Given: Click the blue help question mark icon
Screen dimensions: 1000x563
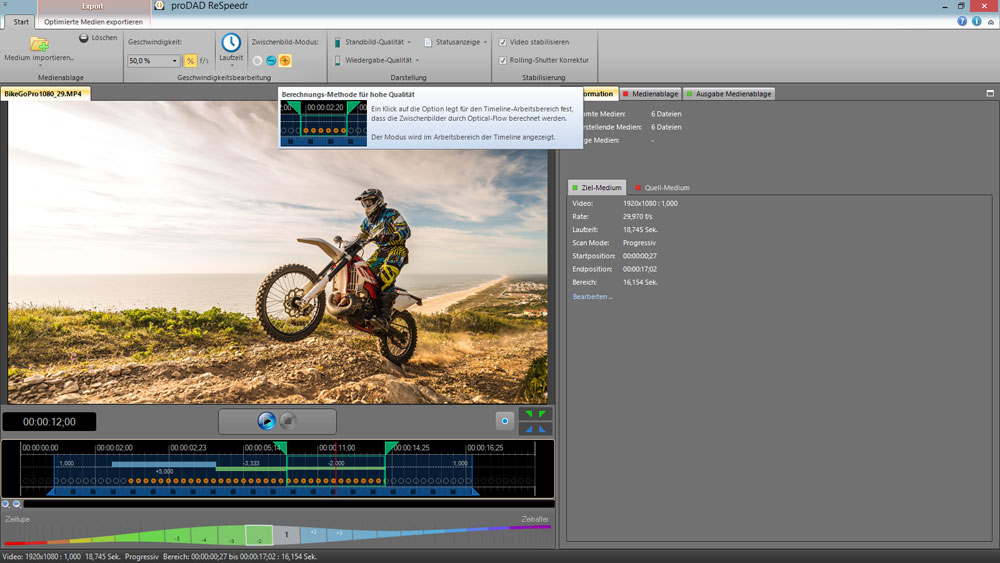Looking at the screenshot, I should tap(962, 20).
